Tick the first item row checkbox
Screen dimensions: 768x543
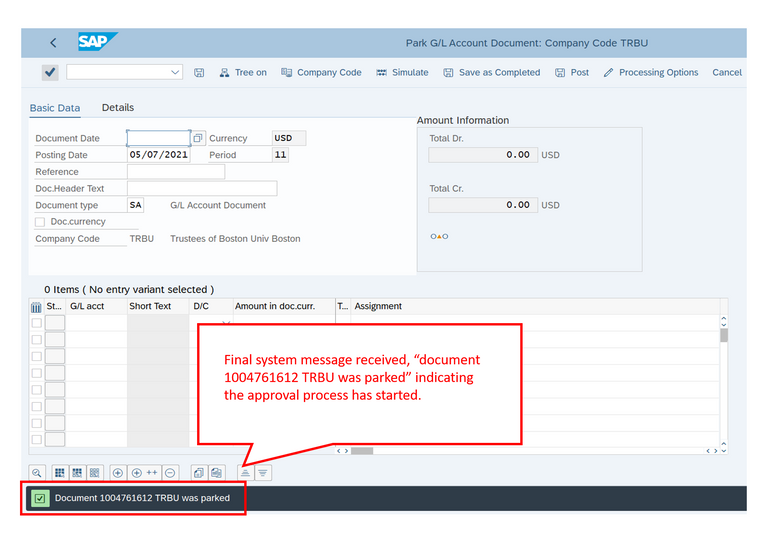click(37, 323)
